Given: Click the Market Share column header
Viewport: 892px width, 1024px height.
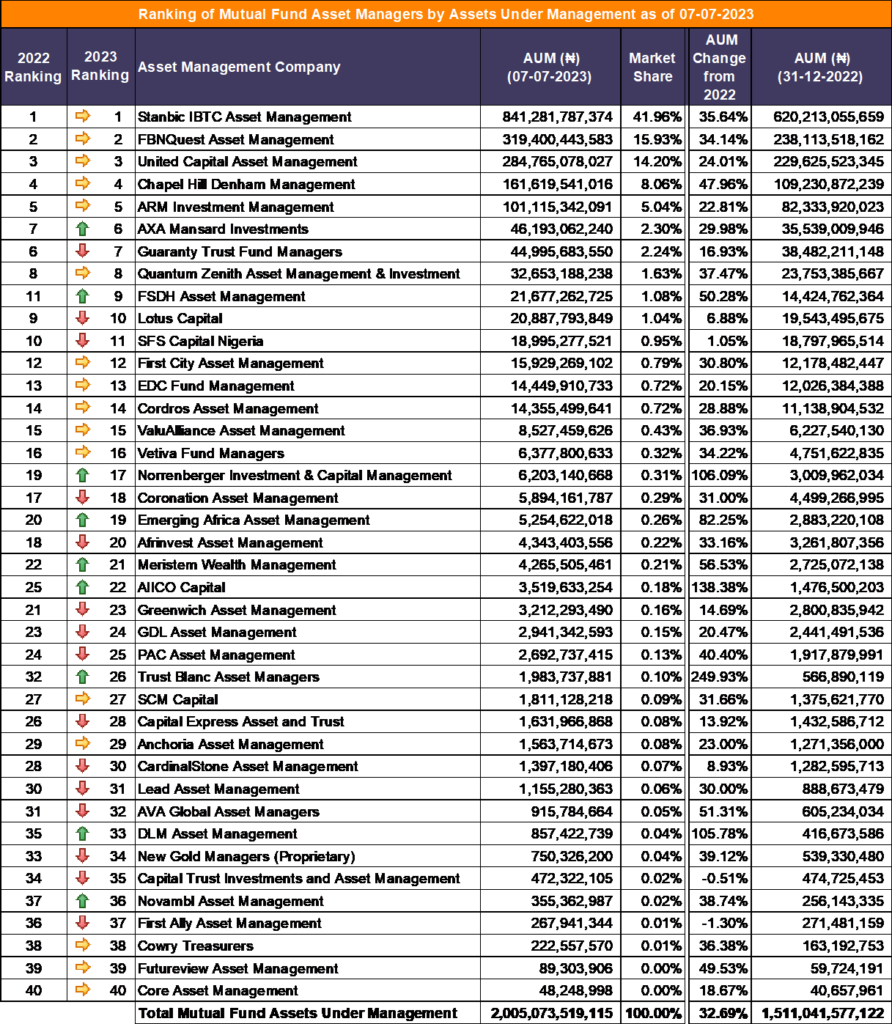Looking at the screenshot, I should [x=652, y=67].
